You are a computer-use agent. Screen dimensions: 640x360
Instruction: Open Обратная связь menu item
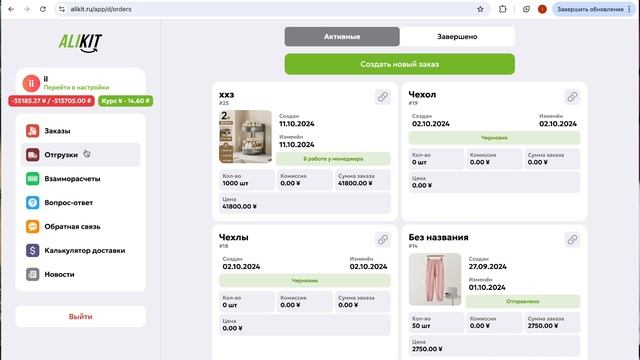pyautogui.click(x=80, y=227)
